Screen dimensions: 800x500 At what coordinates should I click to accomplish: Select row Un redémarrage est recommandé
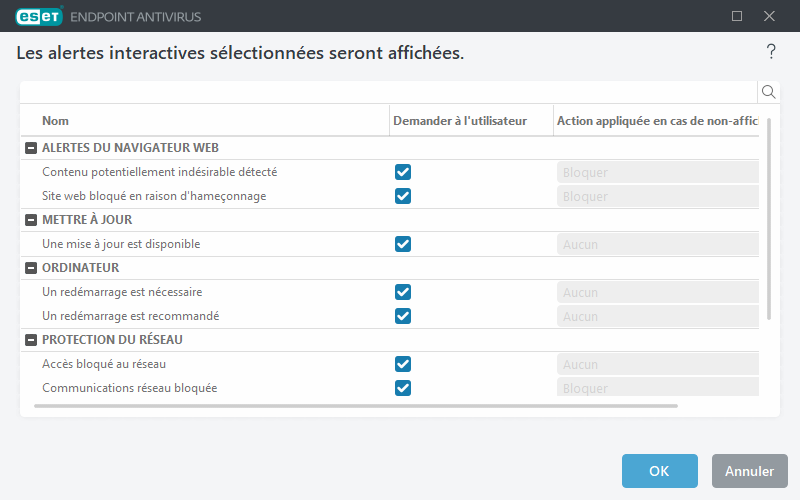390,316
